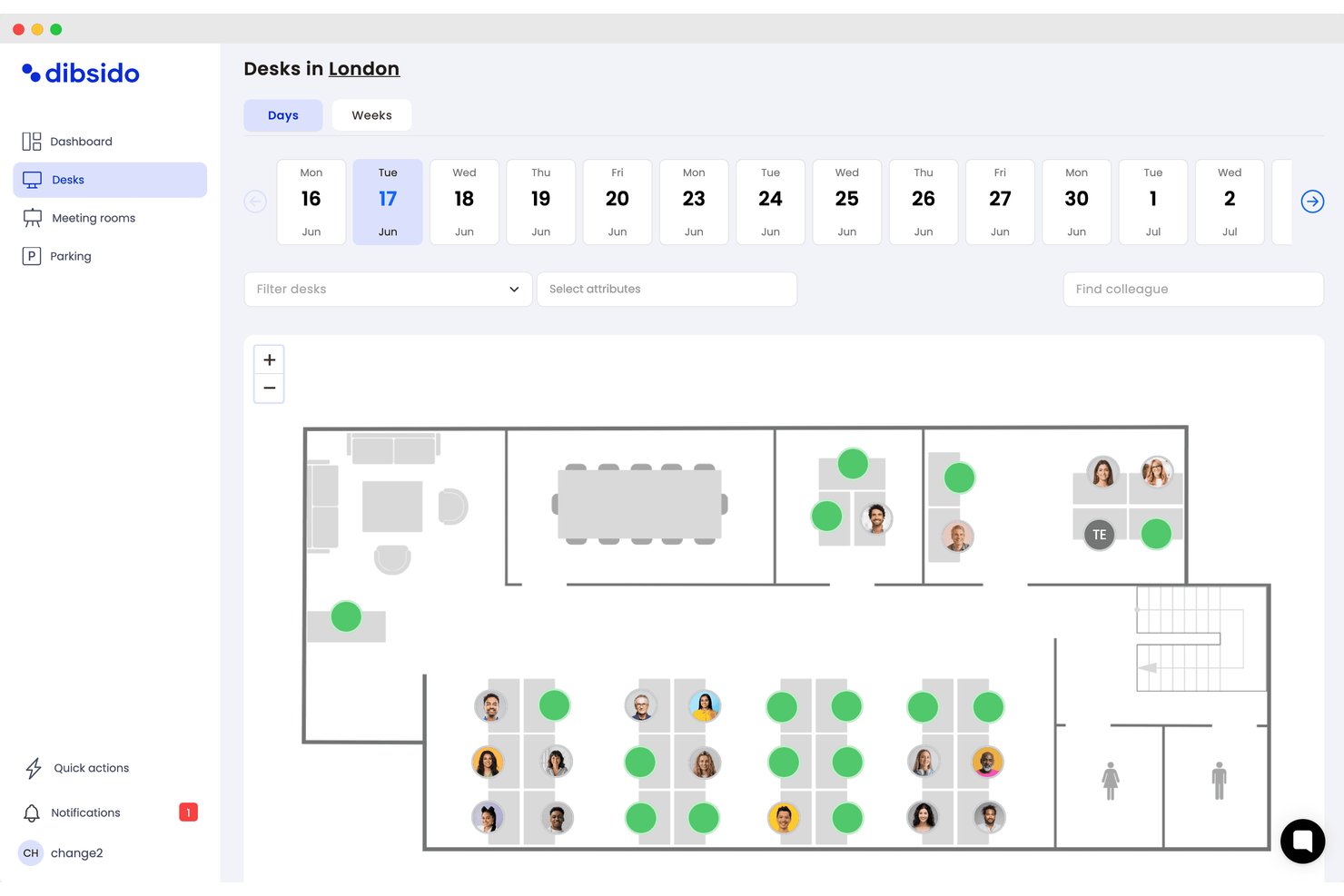
Task: Zoom in on the floor plan
Action: pos(269,360)
